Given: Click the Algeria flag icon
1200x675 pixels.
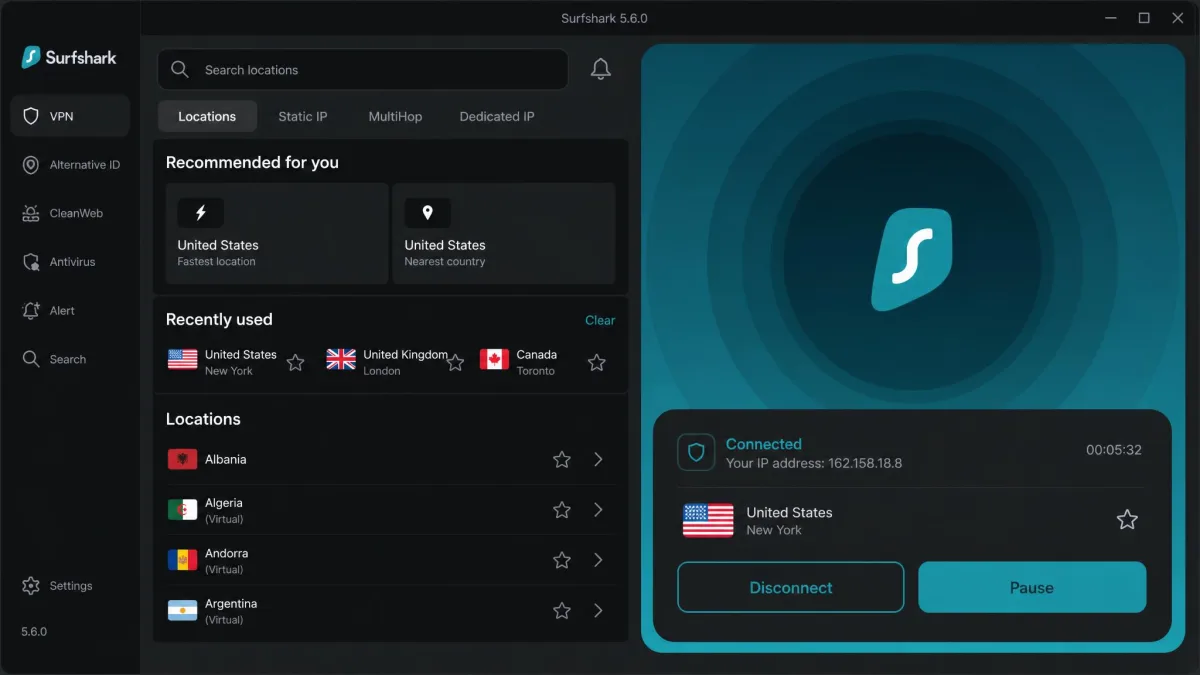Looking at the screenshot, I should 182,510.
